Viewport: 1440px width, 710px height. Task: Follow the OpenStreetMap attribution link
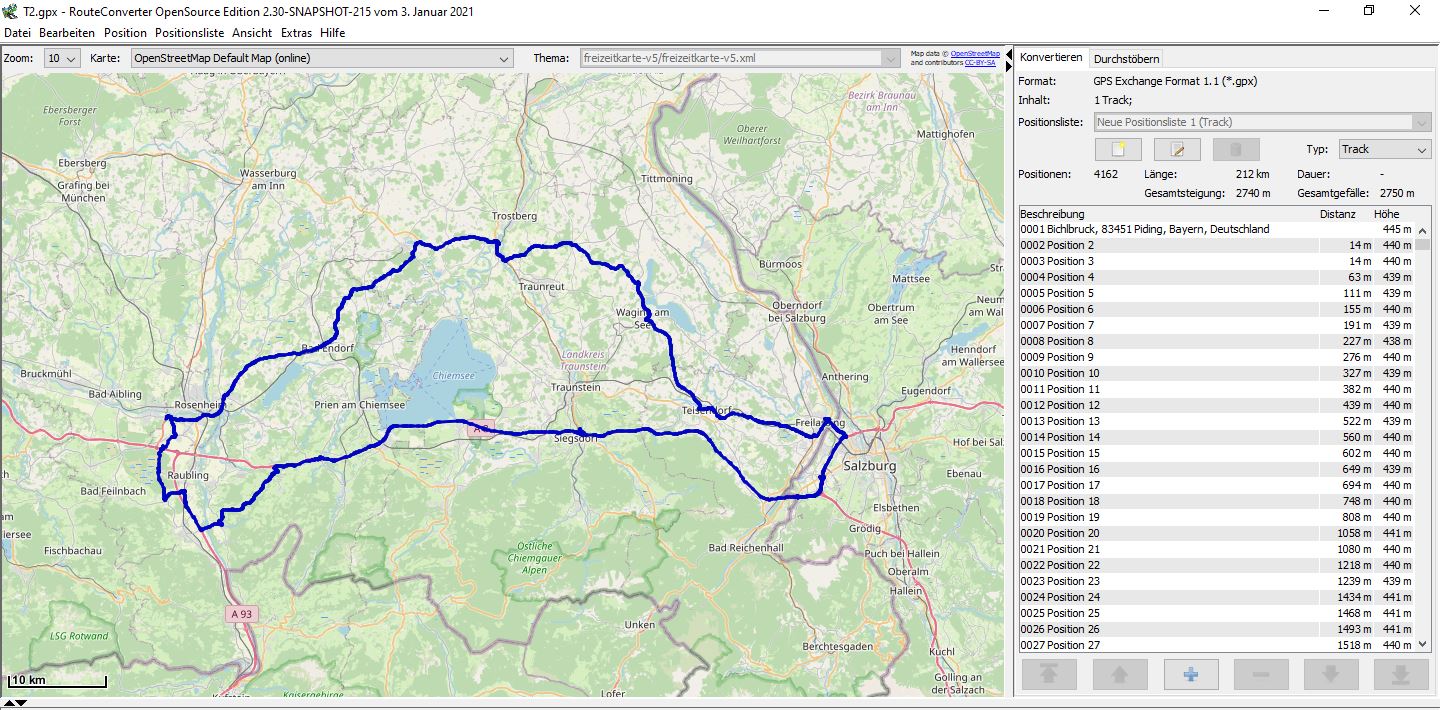click(975, 53)
